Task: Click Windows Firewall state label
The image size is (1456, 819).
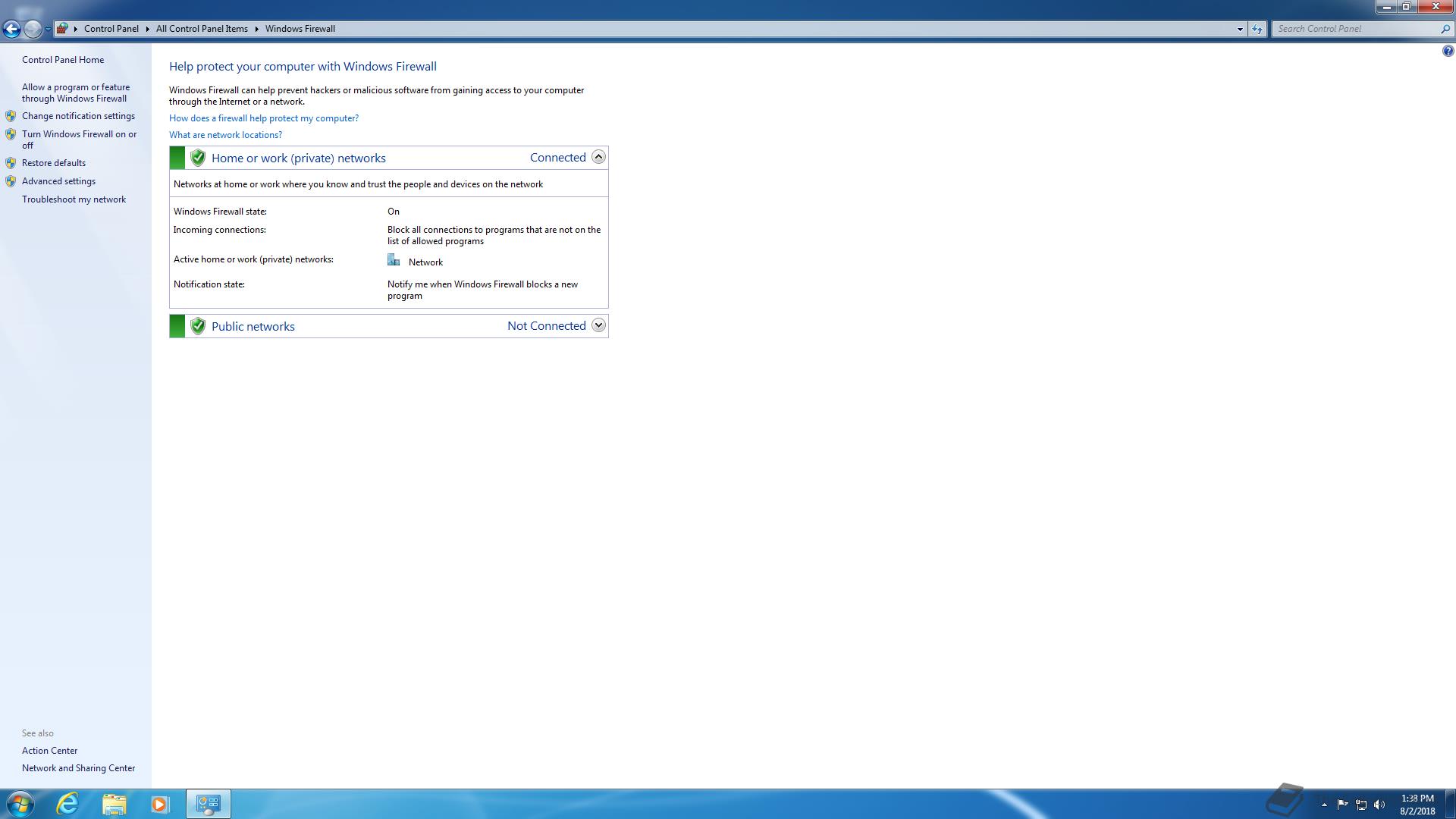Action: click(220, 212)
